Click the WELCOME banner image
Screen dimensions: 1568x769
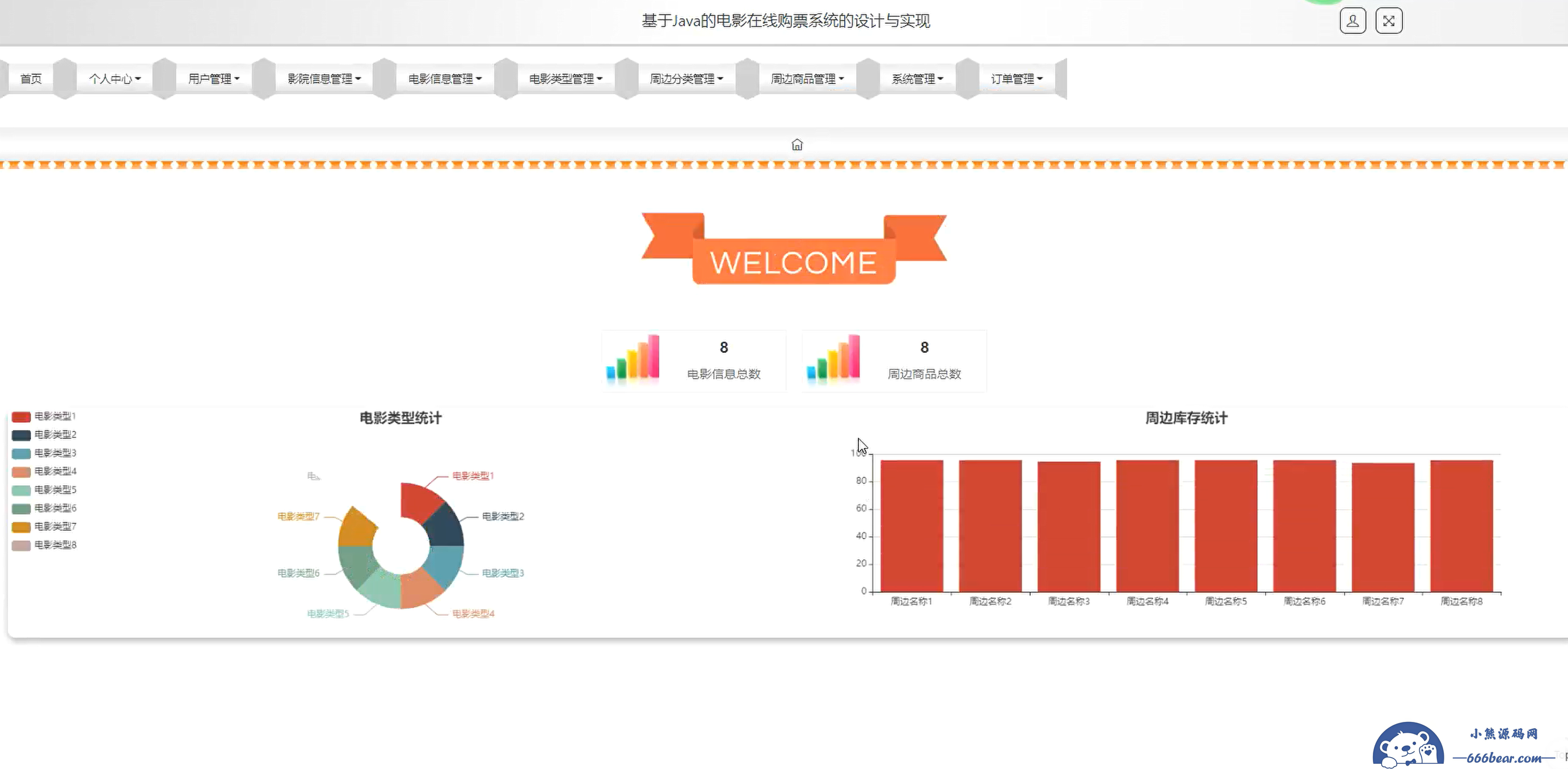click(x=794, y=249)
